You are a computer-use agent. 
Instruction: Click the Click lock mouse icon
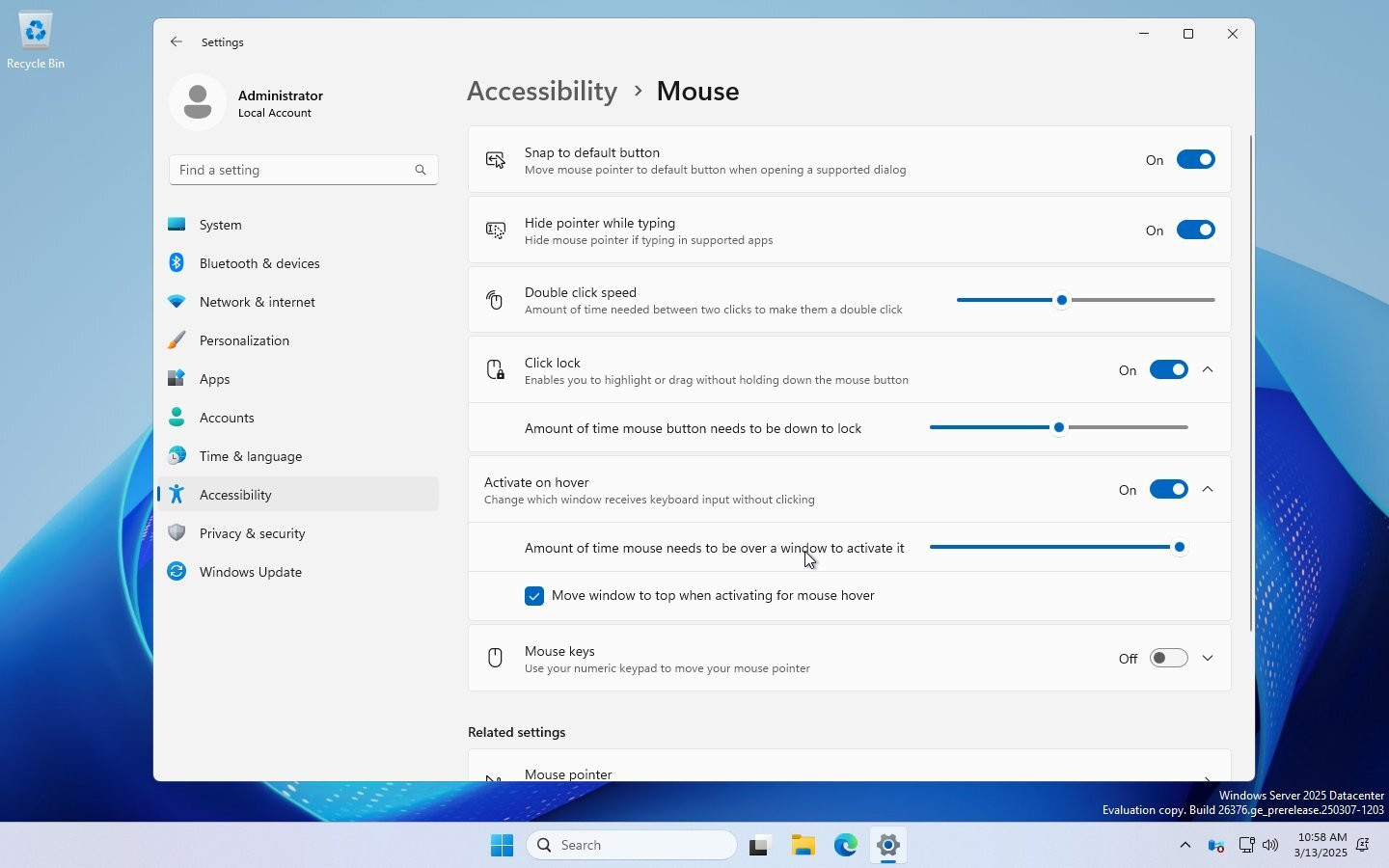[x=496, y=370]
